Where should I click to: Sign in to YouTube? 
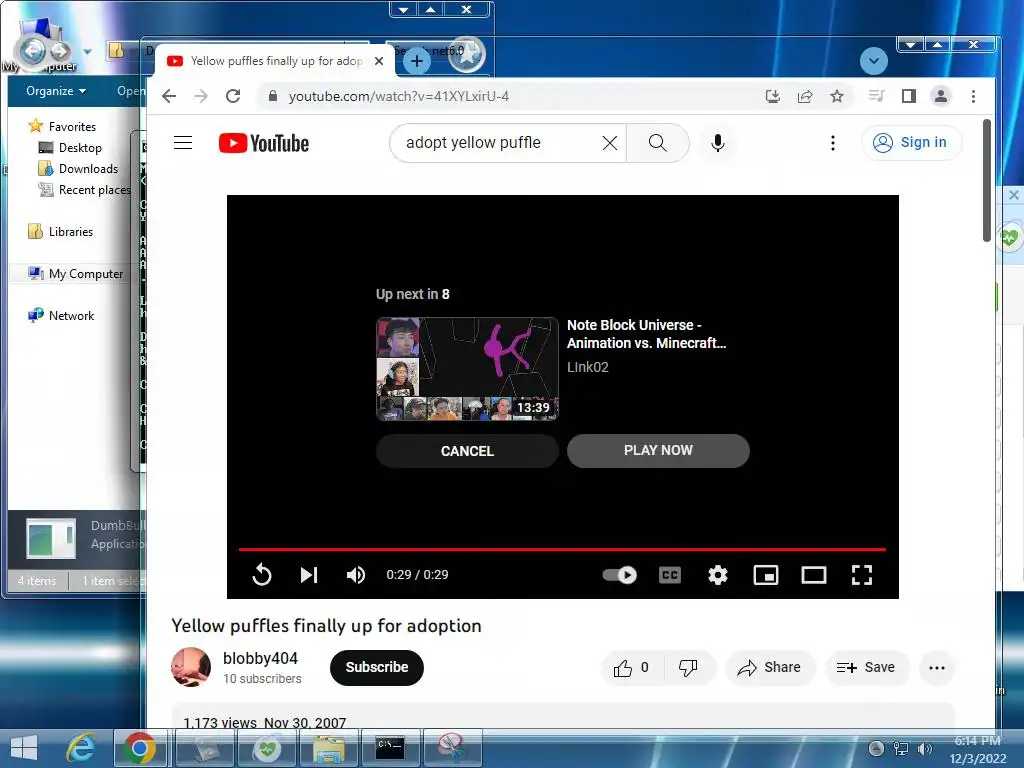tap(911, 142)
